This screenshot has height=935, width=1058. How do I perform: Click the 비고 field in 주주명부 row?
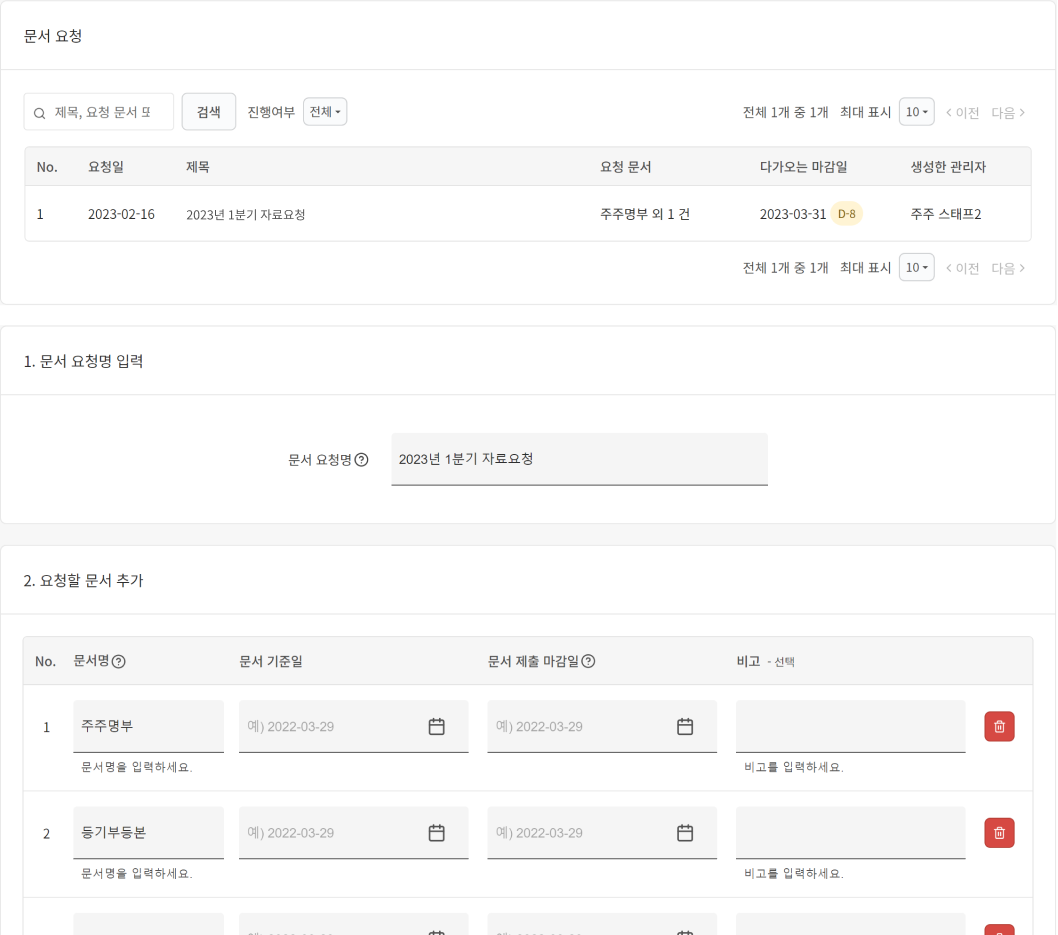point(850,726)
